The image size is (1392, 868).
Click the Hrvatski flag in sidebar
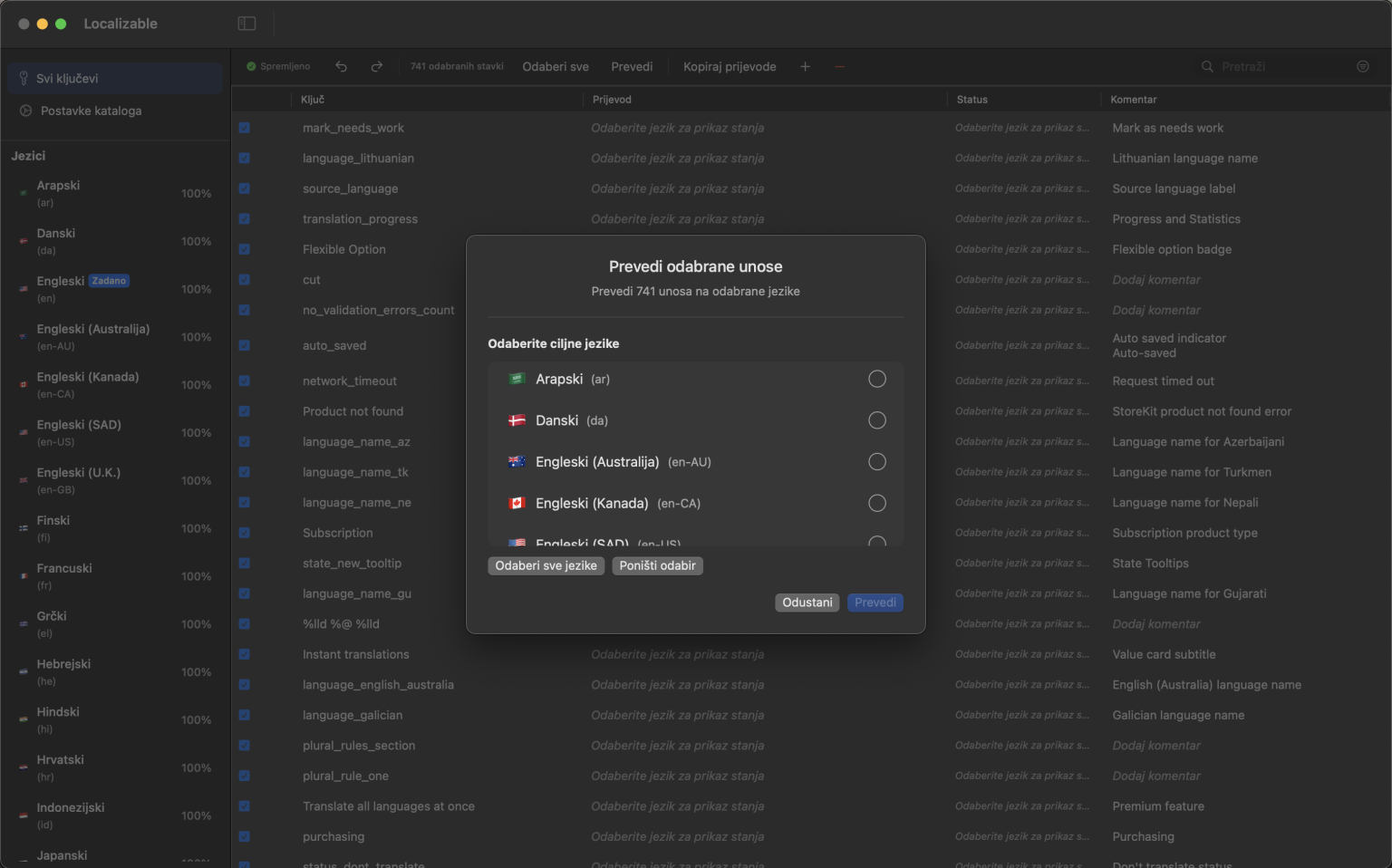(24, 767)
